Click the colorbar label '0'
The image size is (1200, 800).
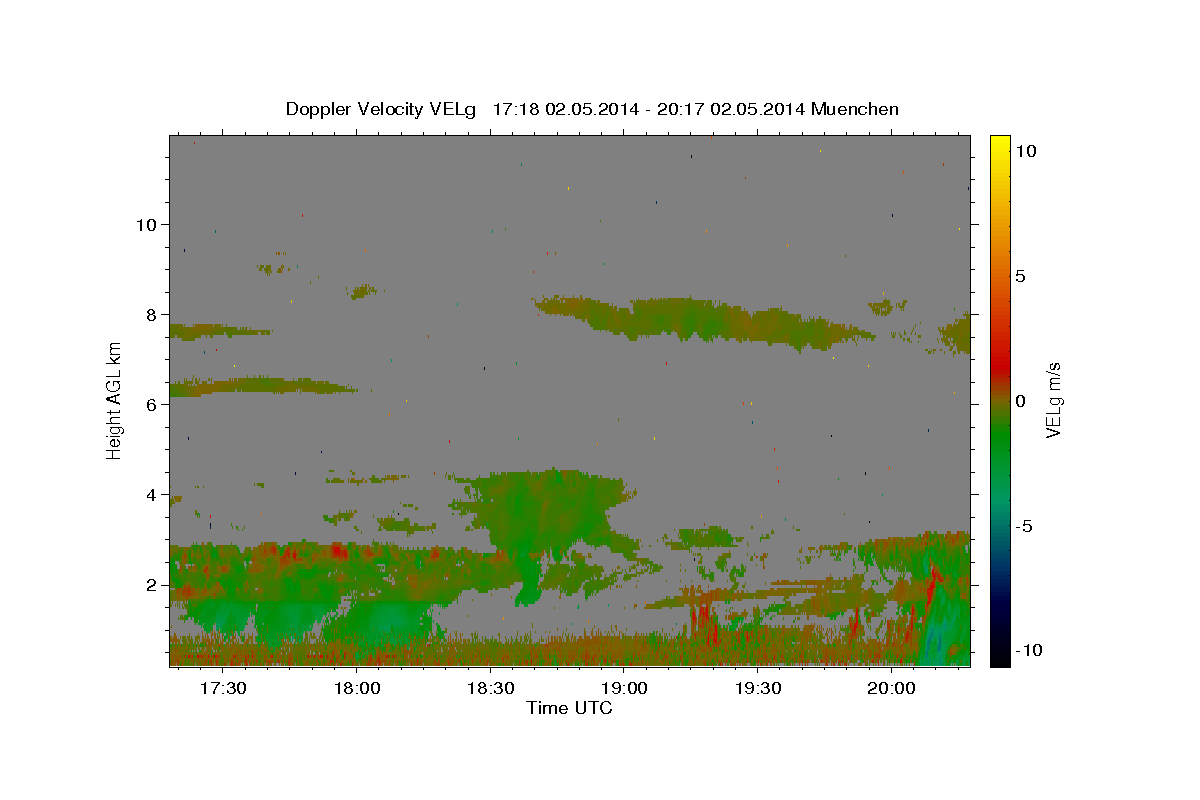1020,401
